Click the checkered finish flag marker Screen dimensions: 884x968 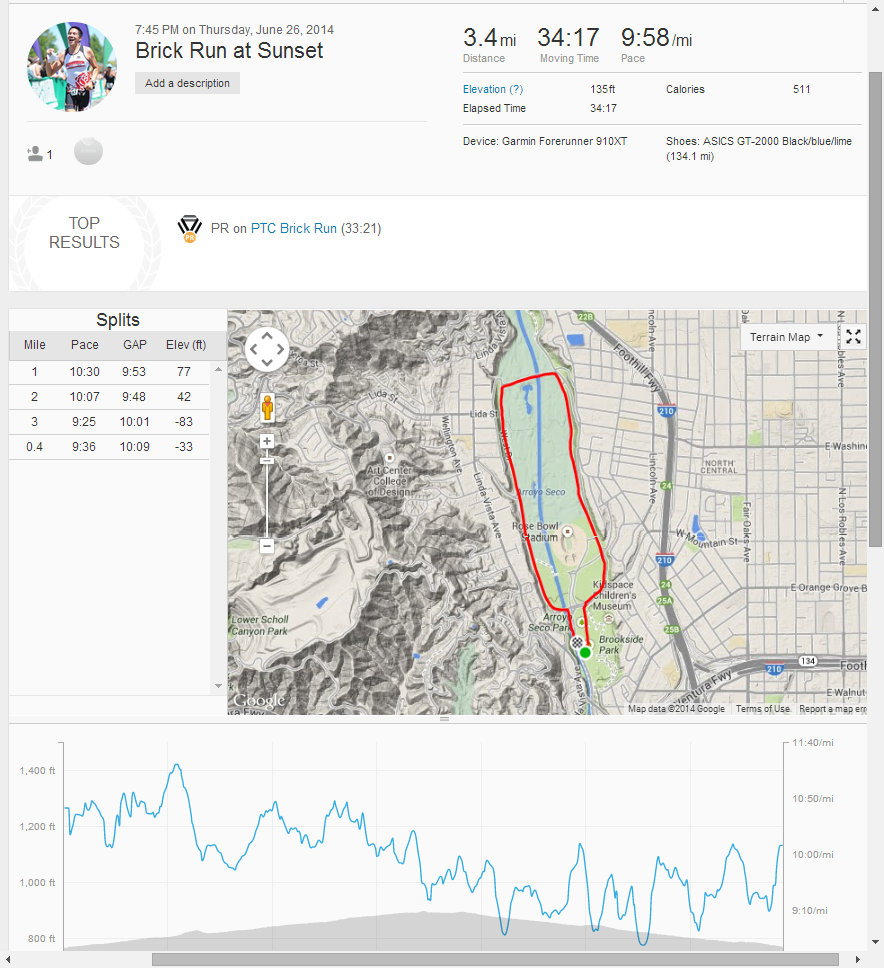(577, 641)
